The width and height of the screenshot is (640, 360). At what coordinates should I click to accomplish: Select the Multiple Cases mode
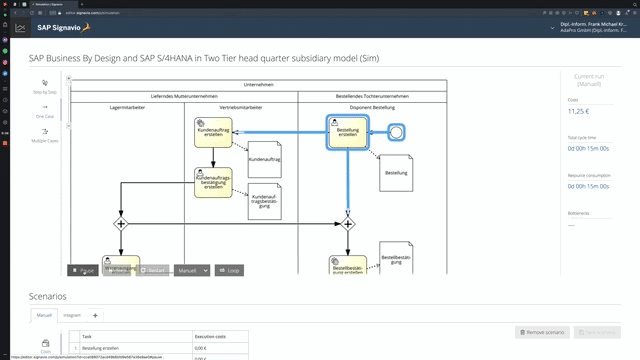[45, 136]
